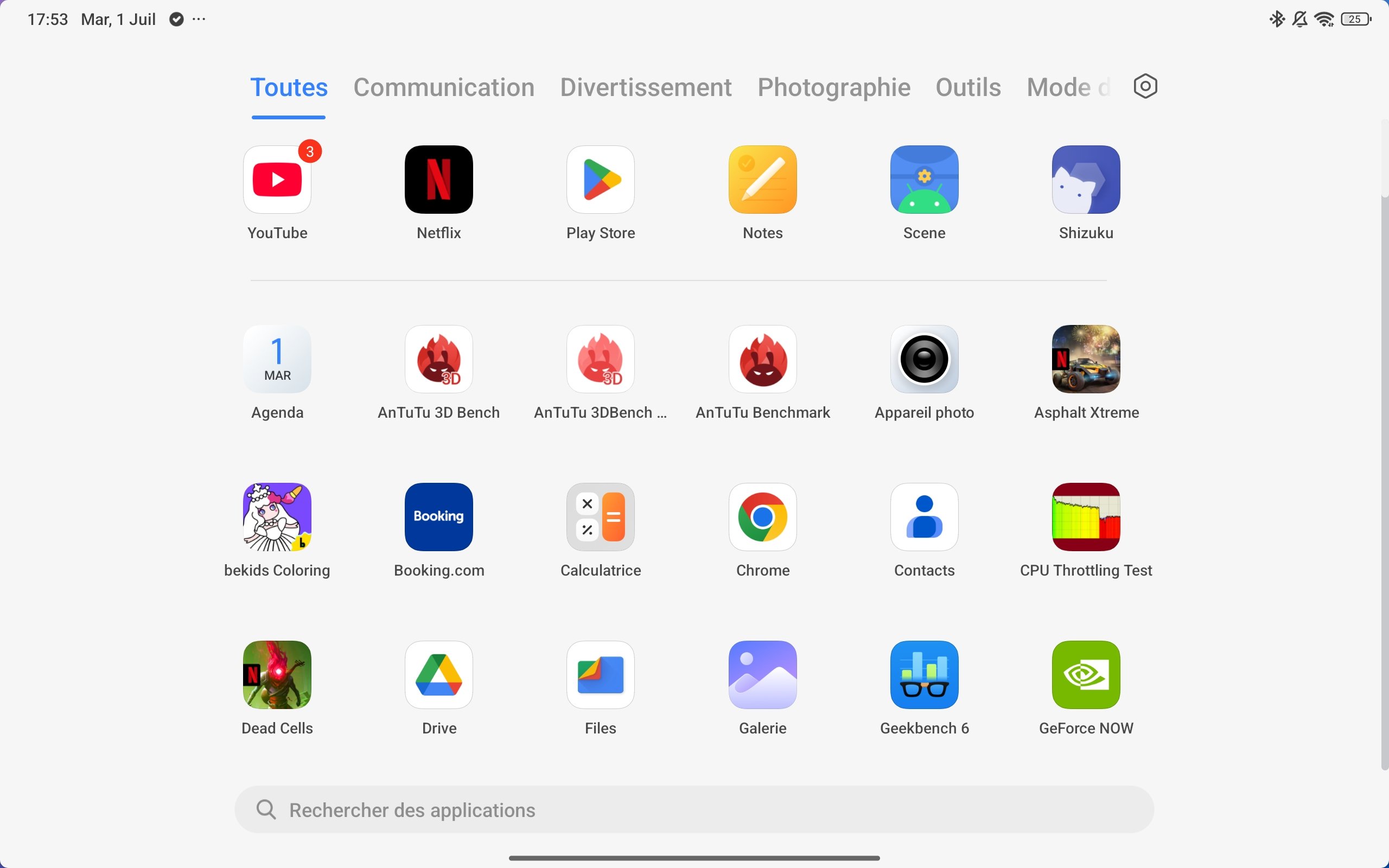
Task: Open the Shizuku app icon
Action: tap(1085, 180)
